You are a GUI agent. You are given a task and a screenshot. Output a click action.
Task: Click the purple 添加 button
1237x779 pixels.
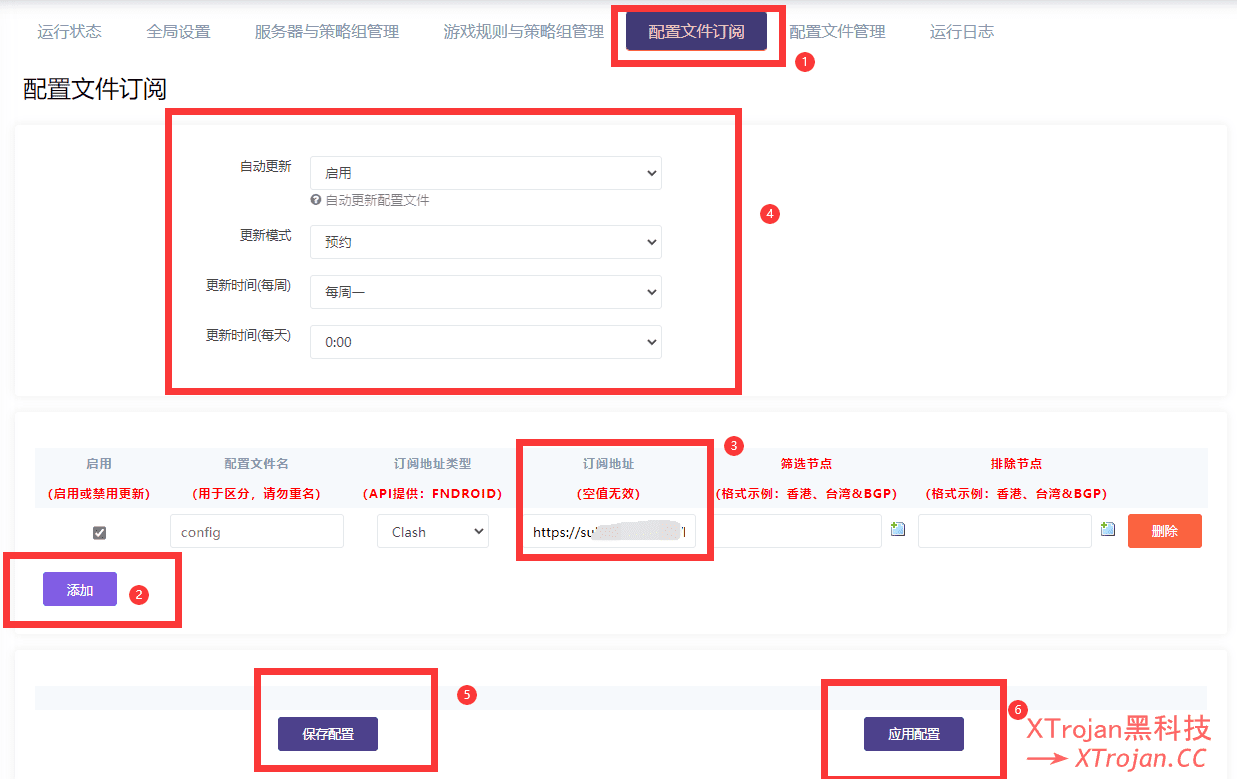pyautogui.click(x=80, y=589)
